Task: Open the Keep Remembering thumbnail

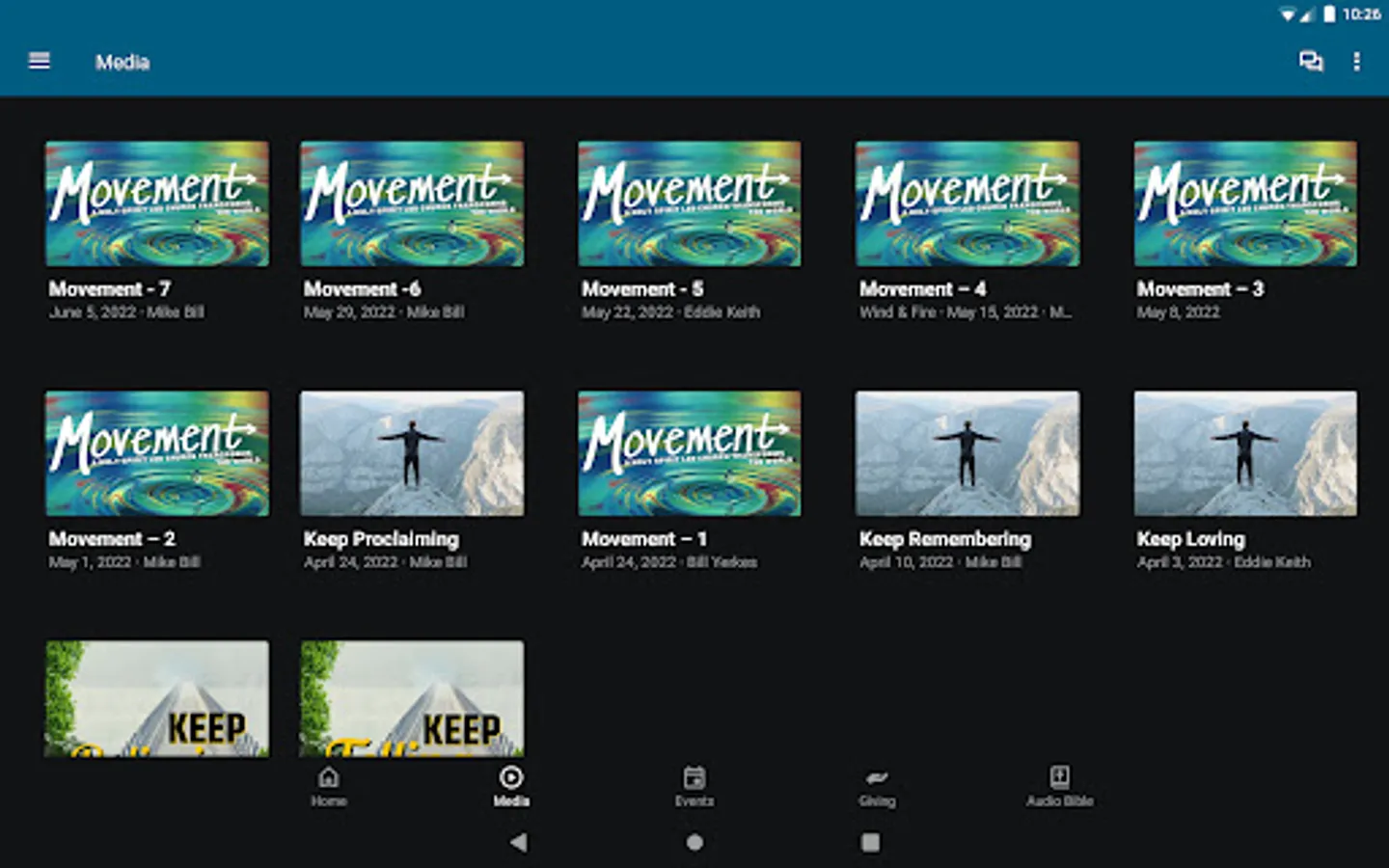Action: tap(967, 453)
